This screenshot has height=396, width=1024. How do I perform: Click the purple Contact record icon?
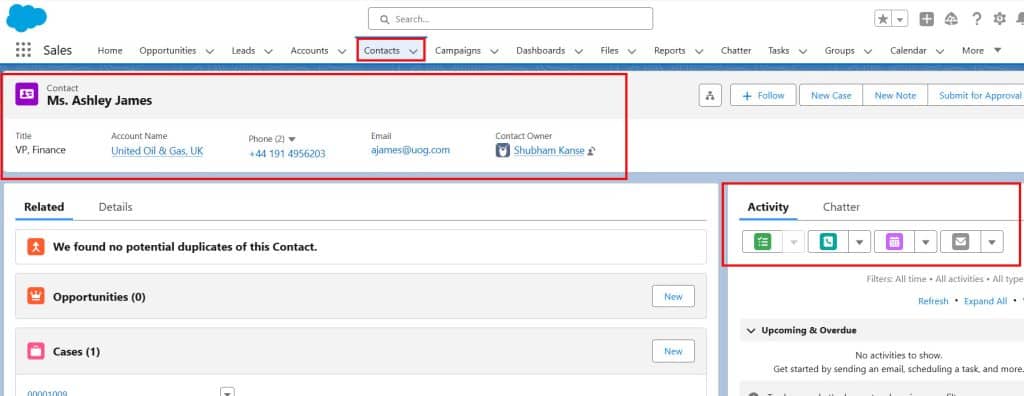click(x=27, y=95)
